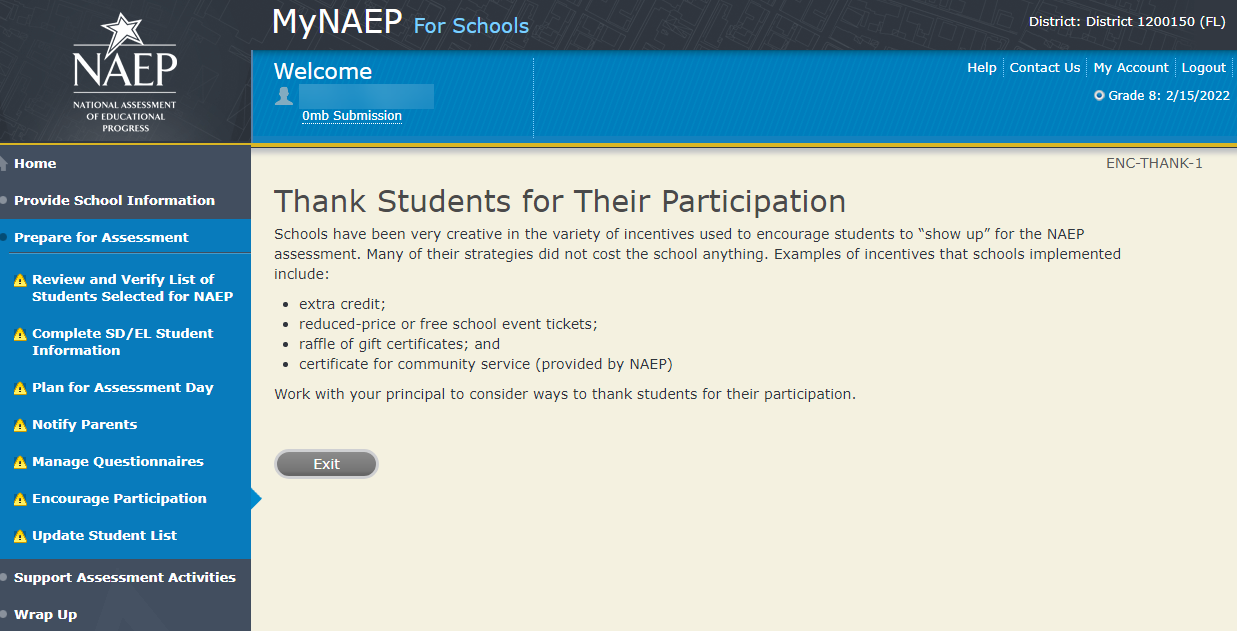
Task: Expand Support Assessment Activities section
Action: (x=124, y=577)
